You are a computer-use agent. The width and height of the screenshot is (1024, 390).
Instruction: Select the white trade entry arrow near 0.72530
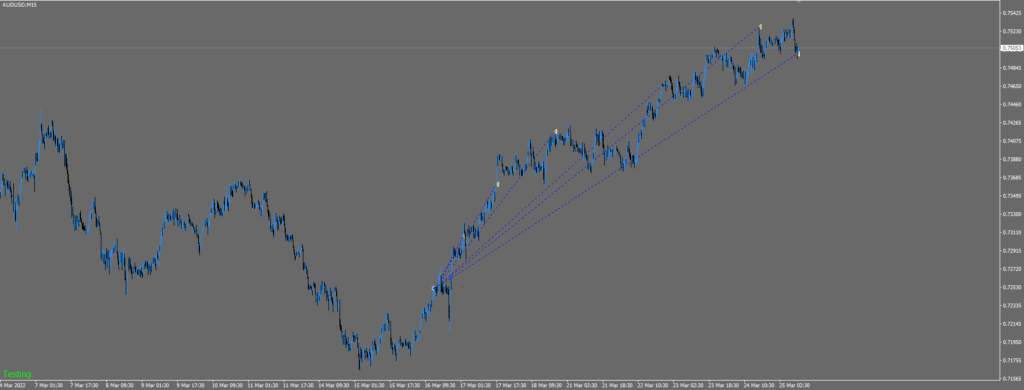pos(434,288)
